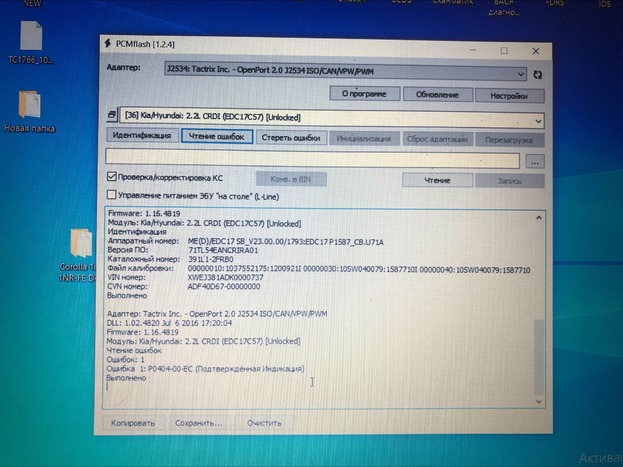Viewport: 623px width, 467px height.
Task: Open the TC1766 file on desktop
Action: [31, 41]
